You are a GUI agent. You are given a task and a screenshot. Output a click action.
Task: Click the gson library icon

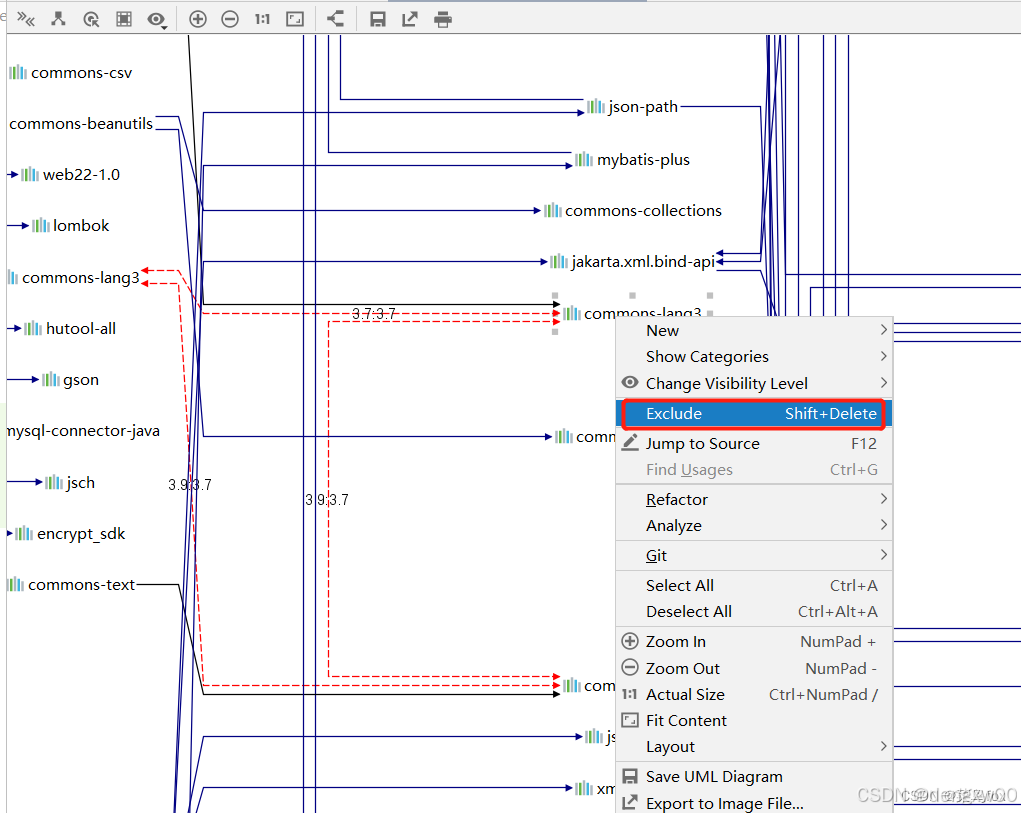click(x=51, y=379)
